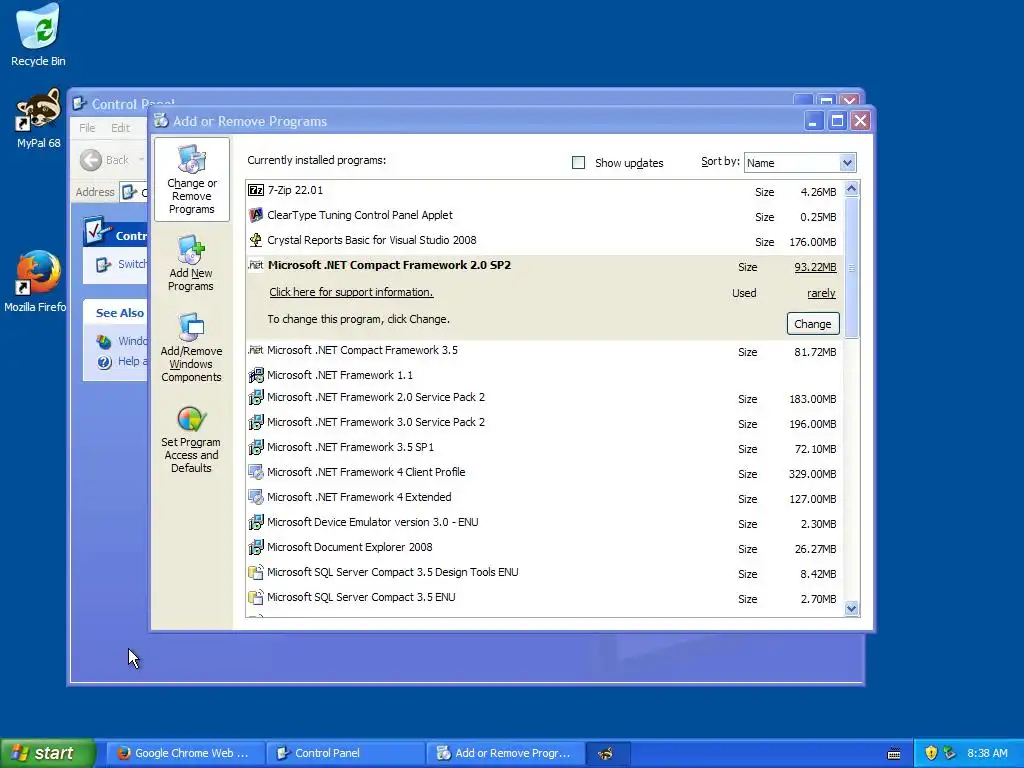Open the Recycle Bin desktop icon
The width and height of the screenshot is (1024, 768).
click(38, 35)
